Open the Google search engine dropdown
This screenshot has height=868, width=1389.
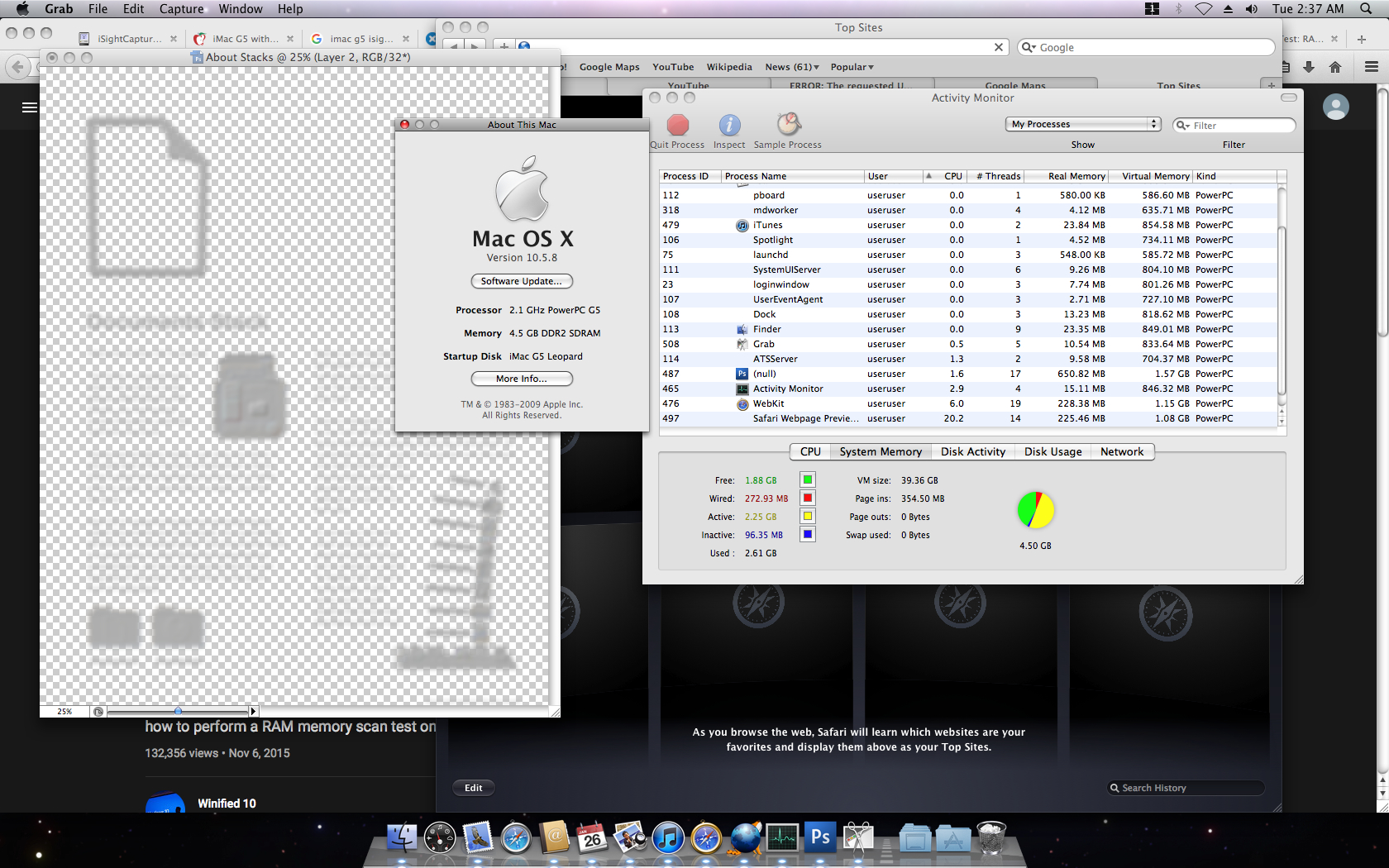[1029, 47]
